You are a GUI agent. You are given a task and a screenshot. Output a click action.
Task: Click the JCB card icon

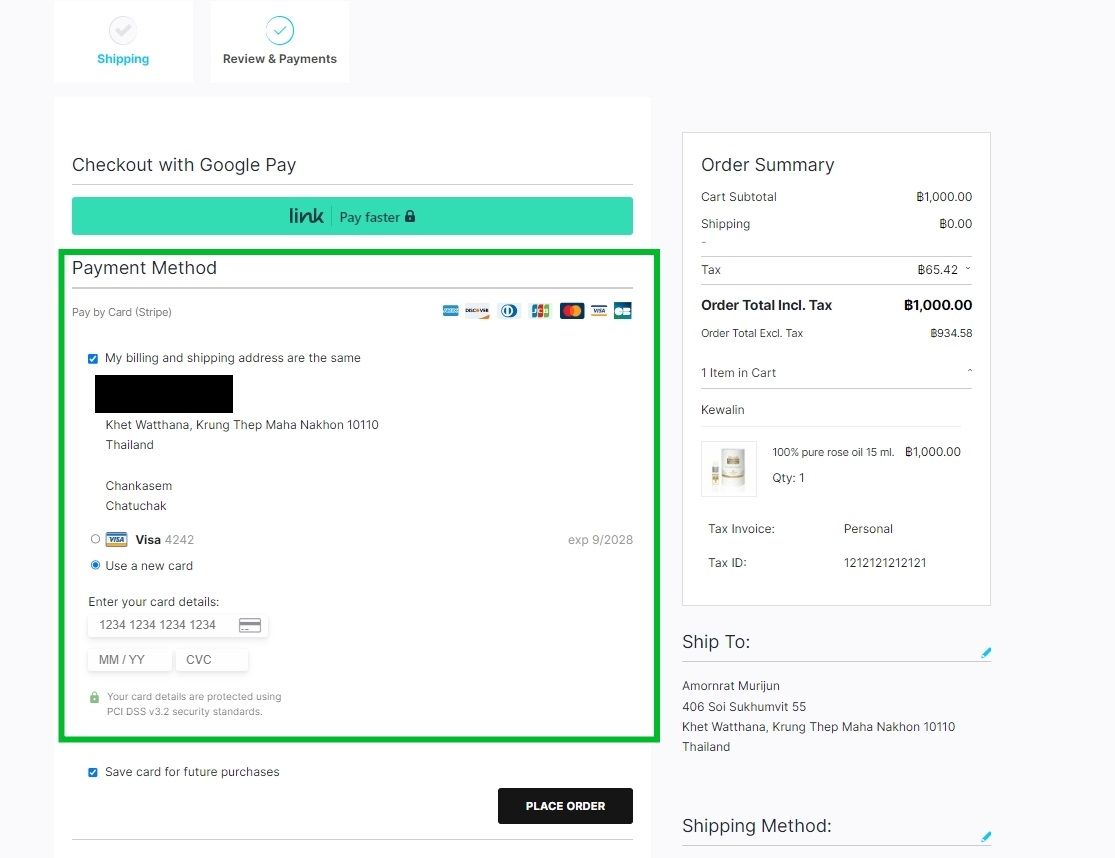540,311
